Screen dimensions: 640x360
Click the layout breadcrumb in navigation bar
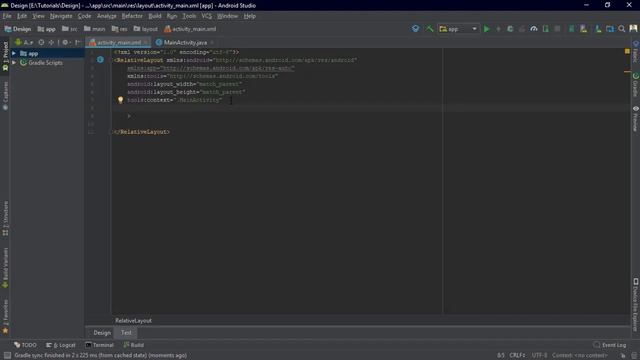tap(145, 29)
